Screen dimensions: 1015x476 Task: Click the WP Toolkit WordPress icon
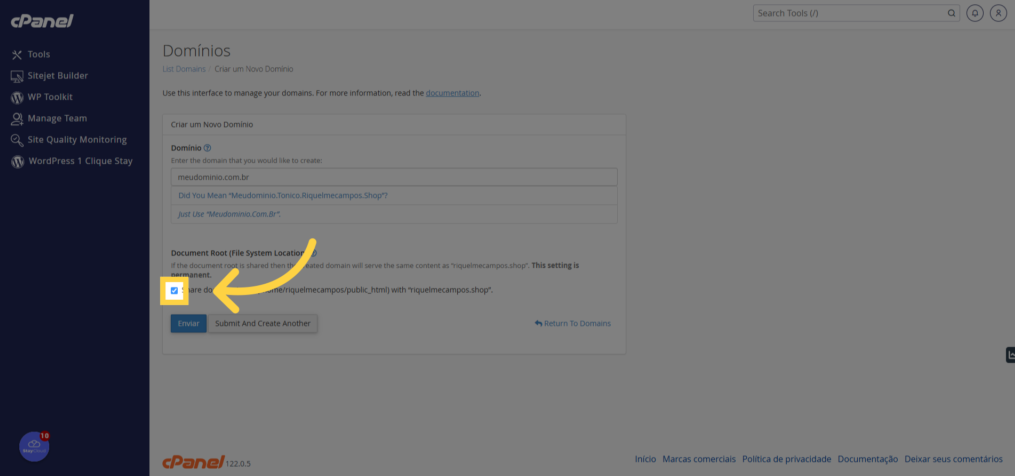tap(17, 97)
